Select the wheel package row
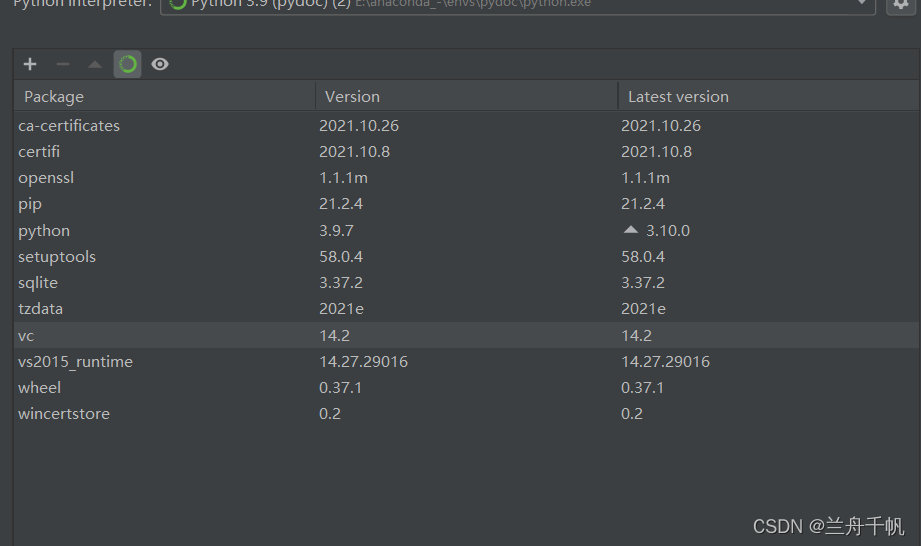 click(x=39, y=387)
